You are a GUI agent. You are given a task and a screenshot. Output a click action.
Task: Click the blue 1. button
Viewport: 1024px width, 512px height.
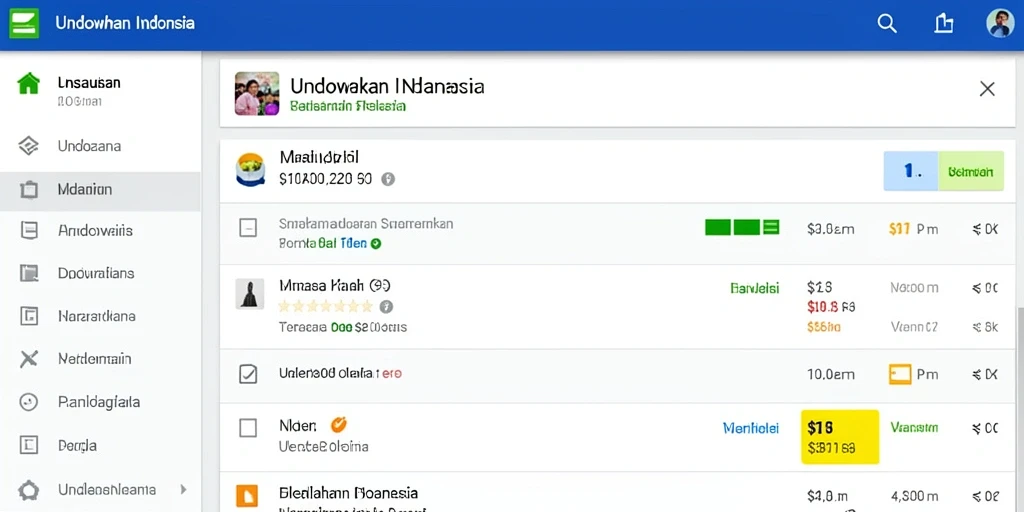click(910, 171)
